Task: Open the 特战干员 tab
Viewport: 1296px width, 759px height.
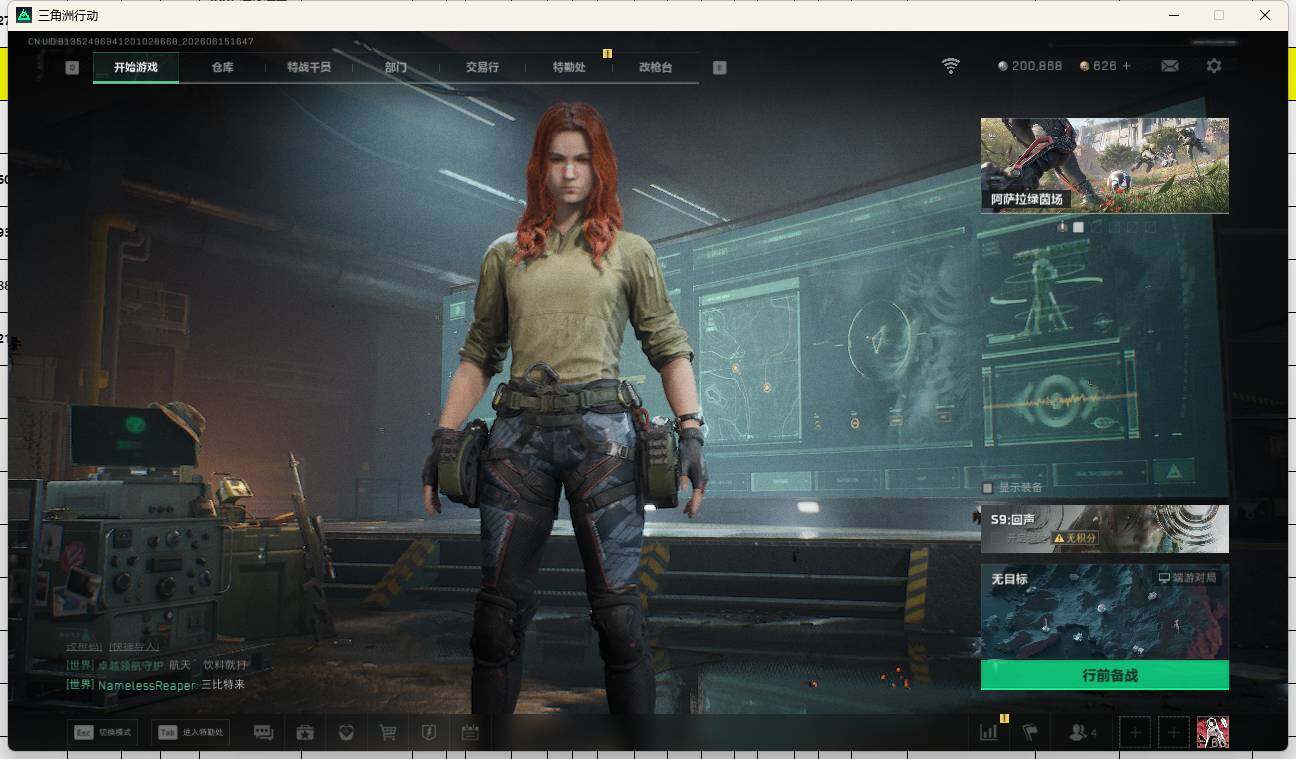Action: coord(308,67)
